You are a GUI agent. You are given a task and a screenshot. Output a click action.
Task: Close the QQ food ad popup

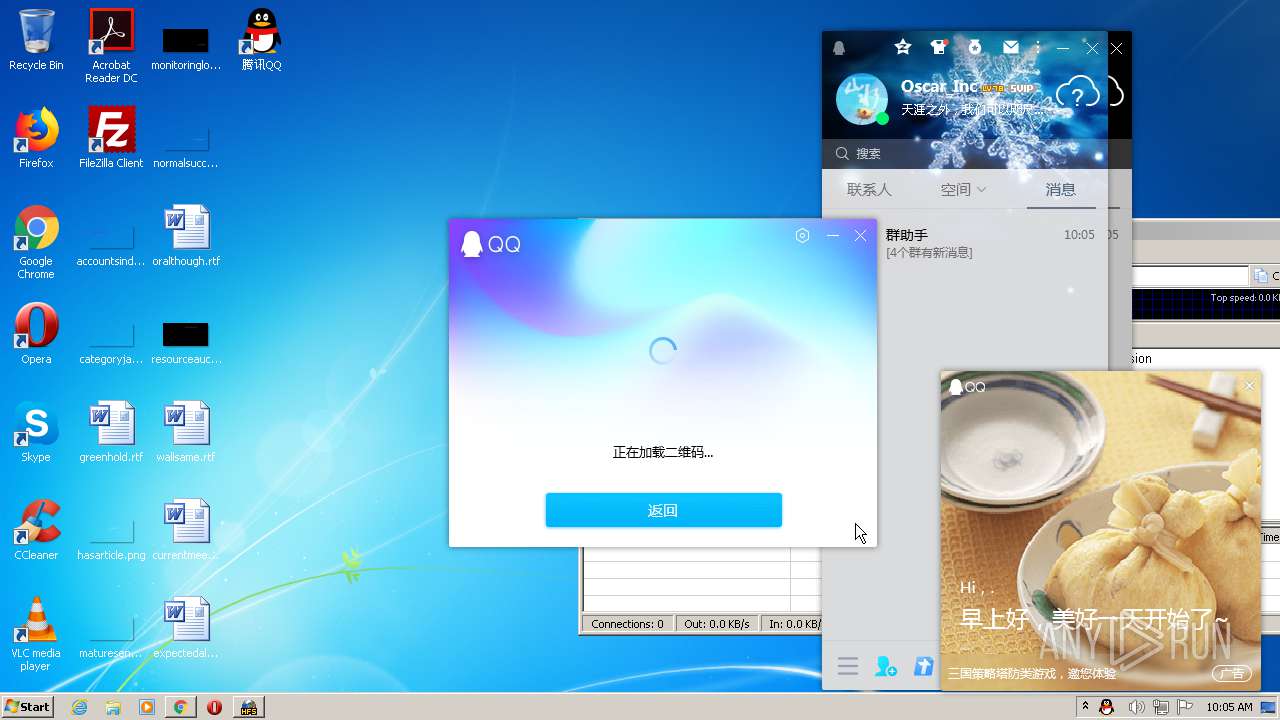1249,386
